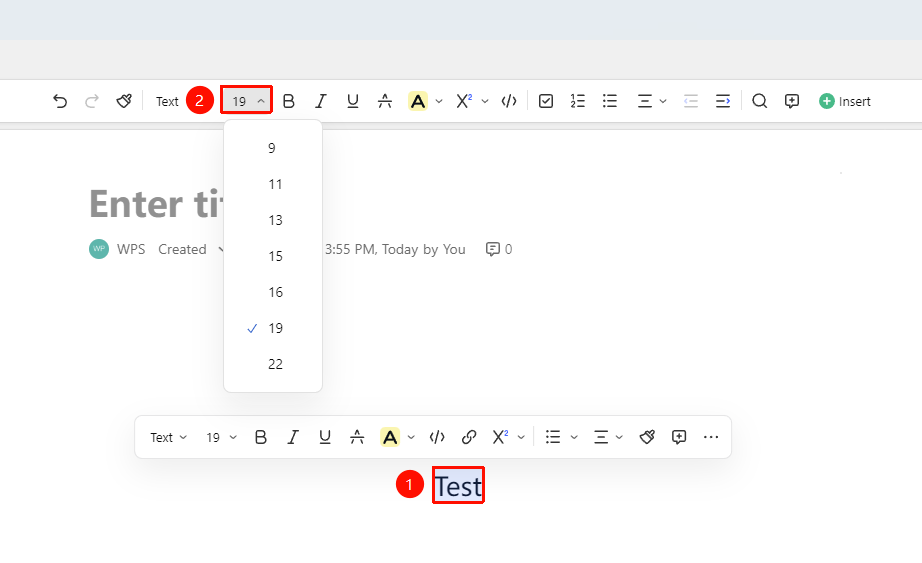Apply bulleted list in top toolbar
This screenshot has width=922, height=563.
(x=610, y=101)
